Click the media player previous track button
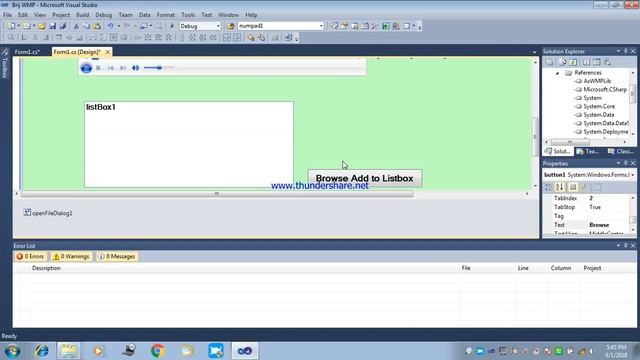Viewport: 640px width, 360px height. click(x=111, y=68)
